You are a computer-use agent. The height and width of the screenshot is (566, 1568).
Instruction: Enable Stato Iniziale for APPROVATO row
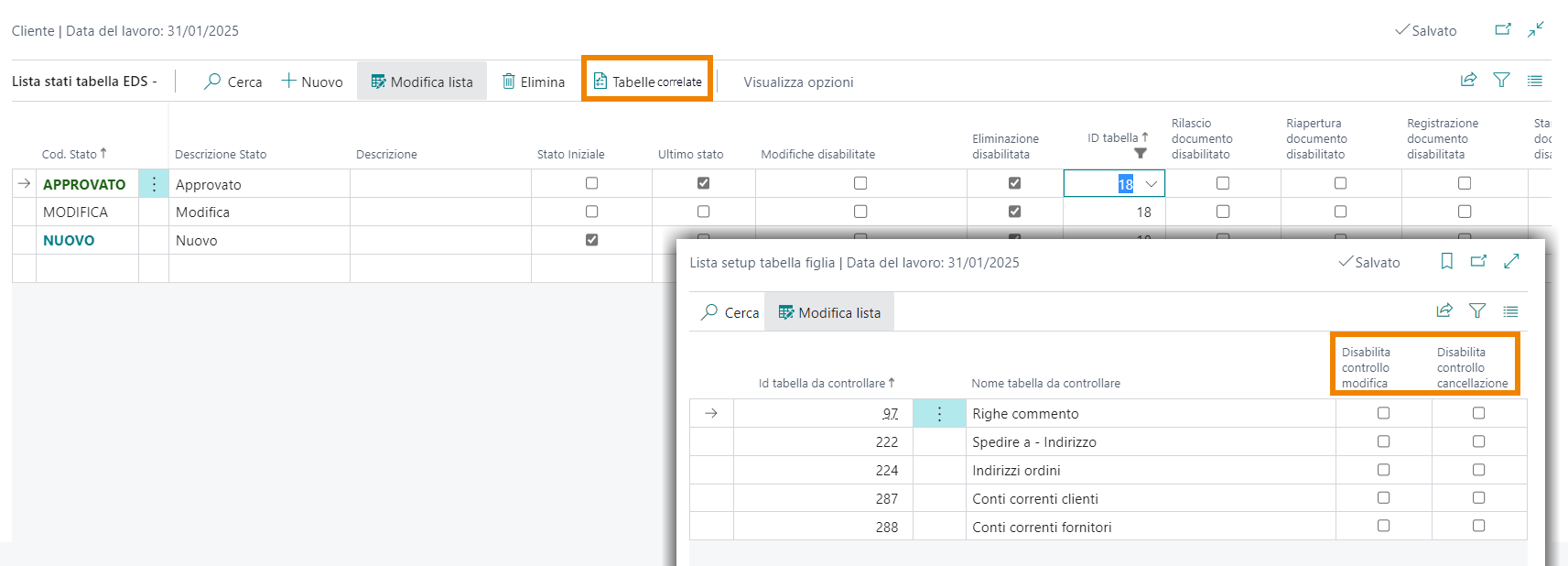(x=591, y=183)
